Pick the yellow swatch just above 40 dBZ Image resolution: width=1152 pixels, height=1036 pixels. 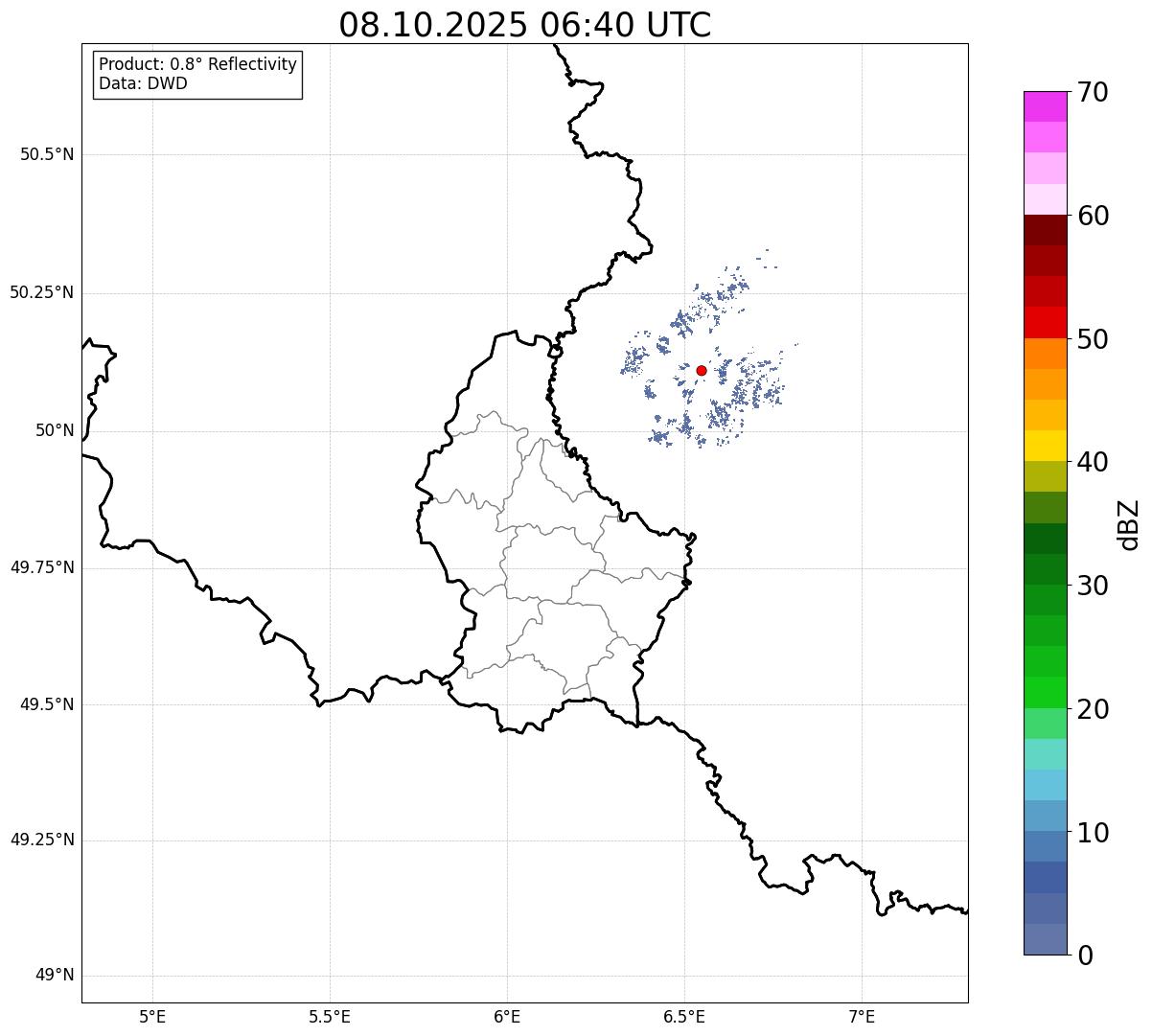1046,446
